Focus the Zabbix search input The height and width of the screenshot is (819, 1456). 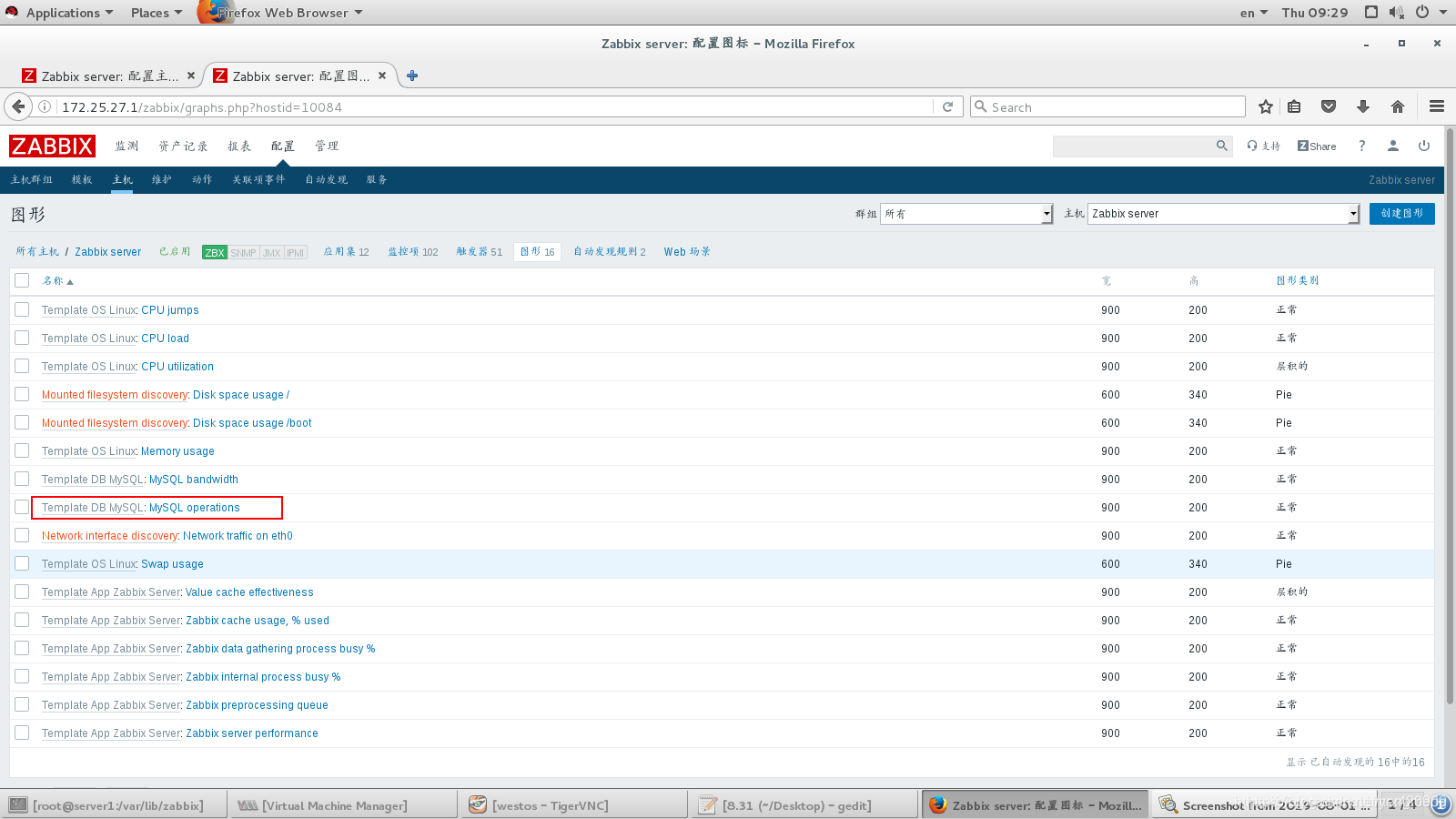coord(1133,146)
